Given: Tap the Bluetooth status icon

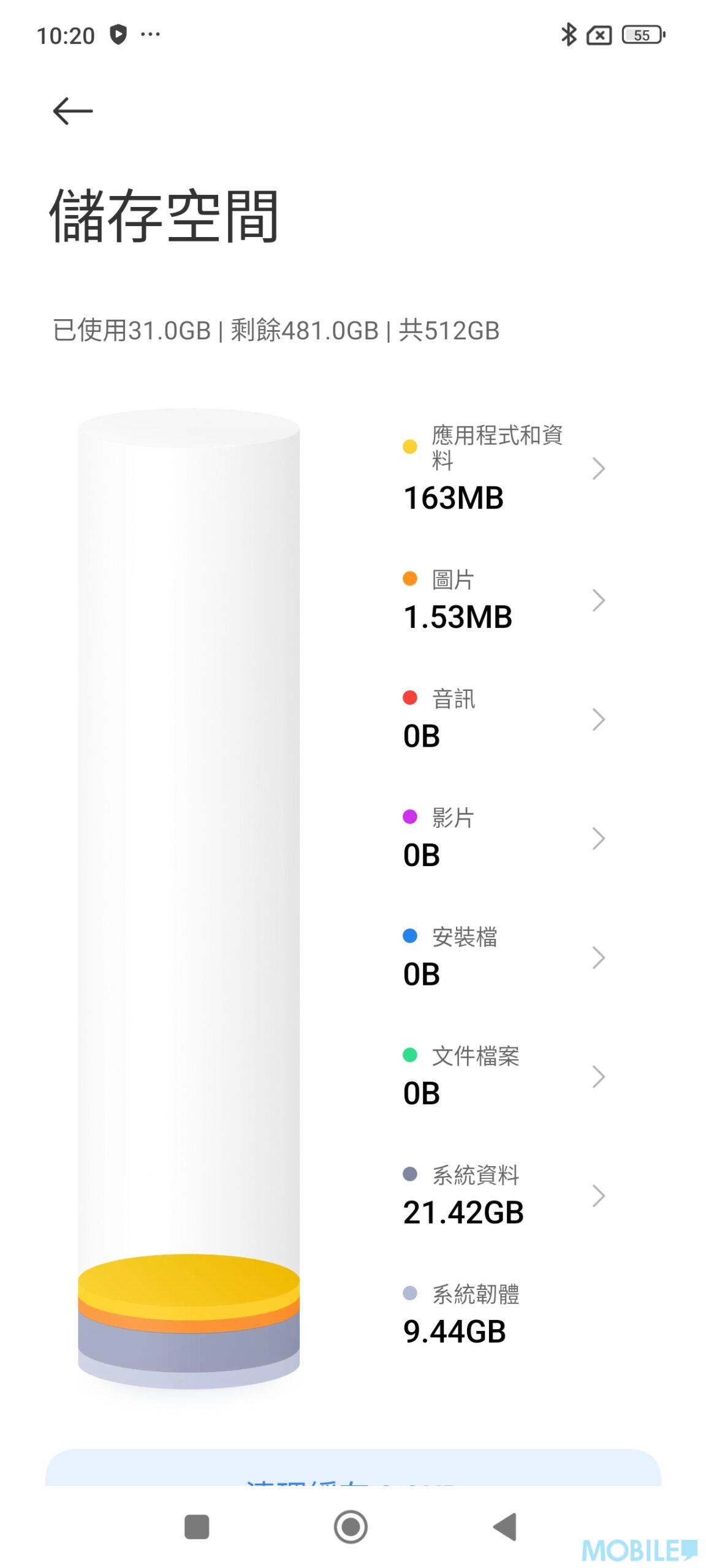Looking at the screenshot, I should coord(567,35).
